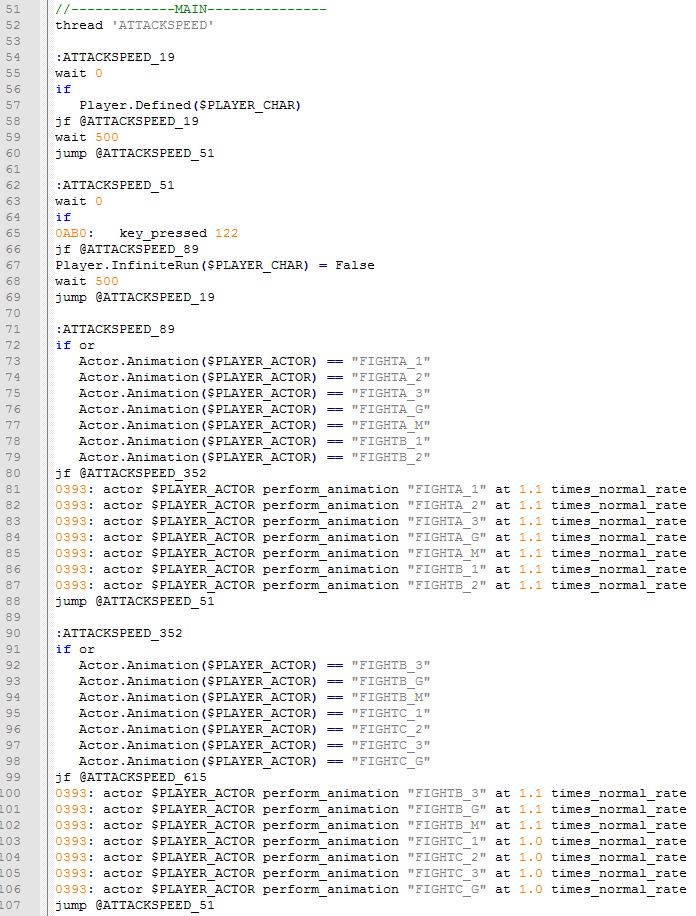Click 0393 perform_animation "FIGHTC_G" line
Image resolution: width=696 pixels, height=916 pixels.
click(371, 890)
